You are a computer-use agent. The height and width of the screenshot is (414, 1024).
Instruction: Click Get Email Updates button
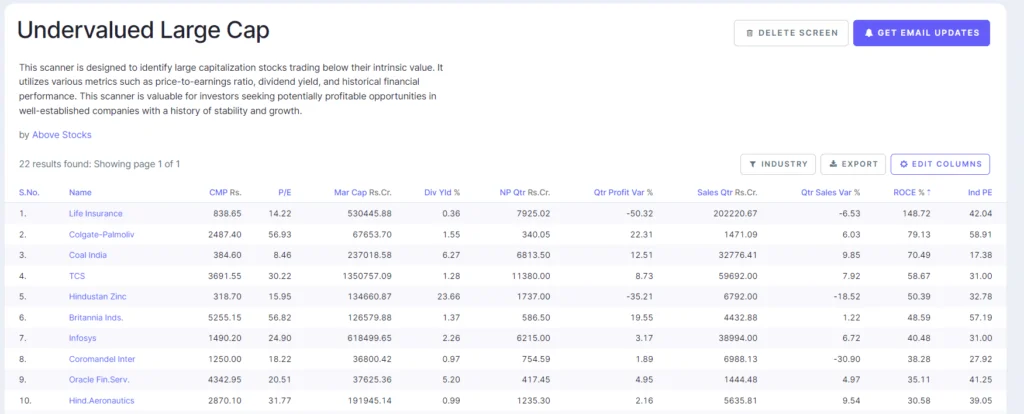tap(921, 33)
